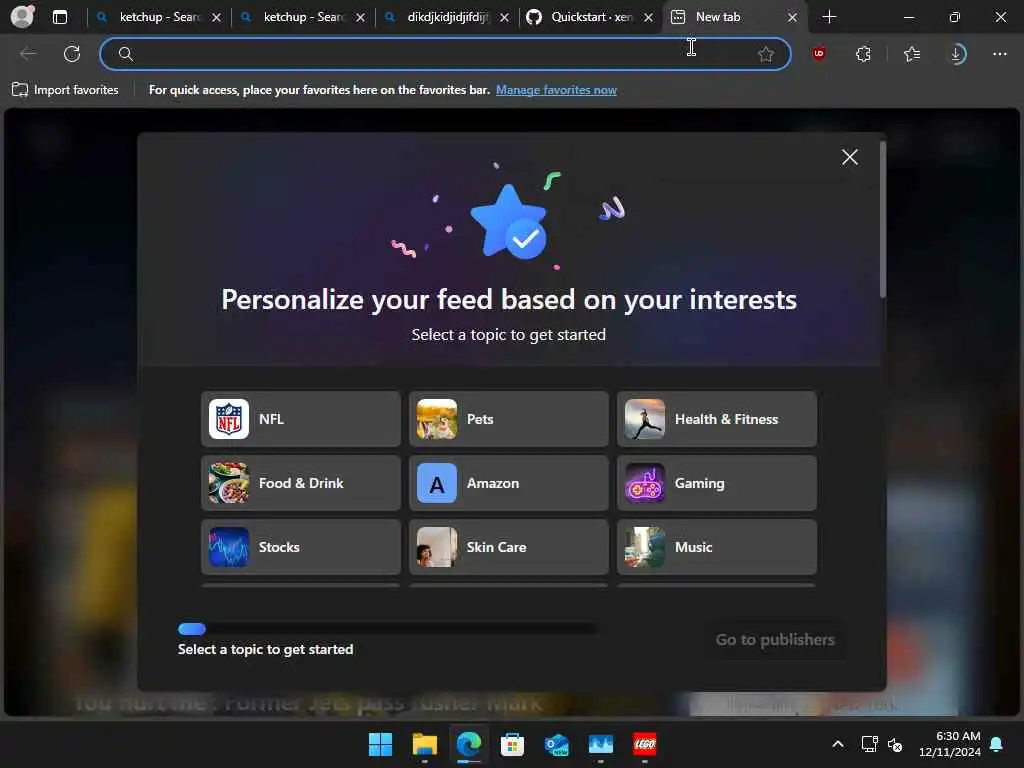Select the Amazon topic

pyautogui.click(x=509, y=483)
